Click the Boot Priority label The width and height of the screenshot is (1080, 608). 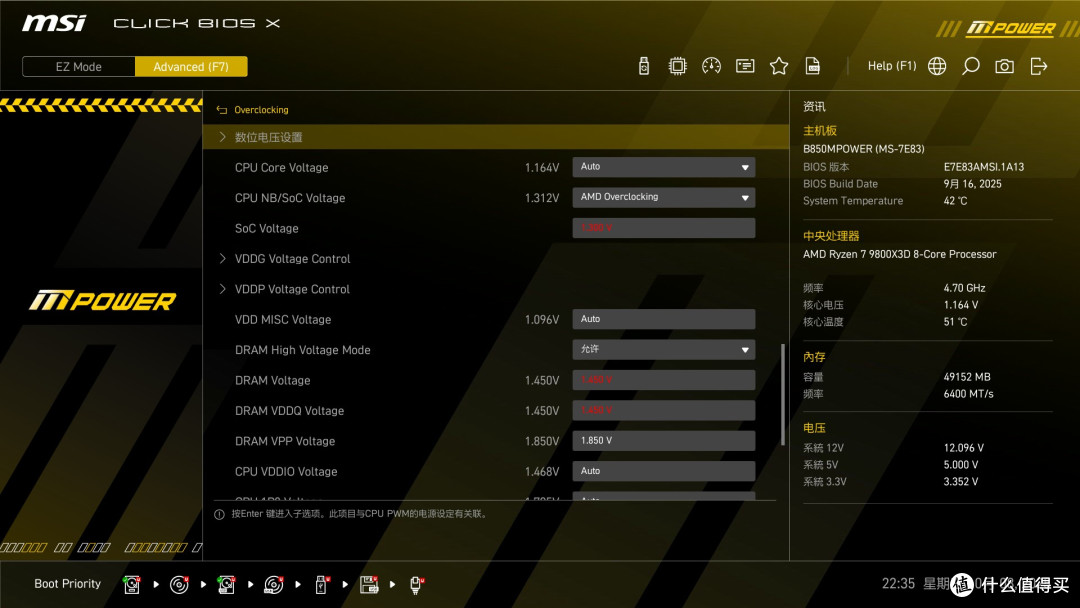pos(68,584)
